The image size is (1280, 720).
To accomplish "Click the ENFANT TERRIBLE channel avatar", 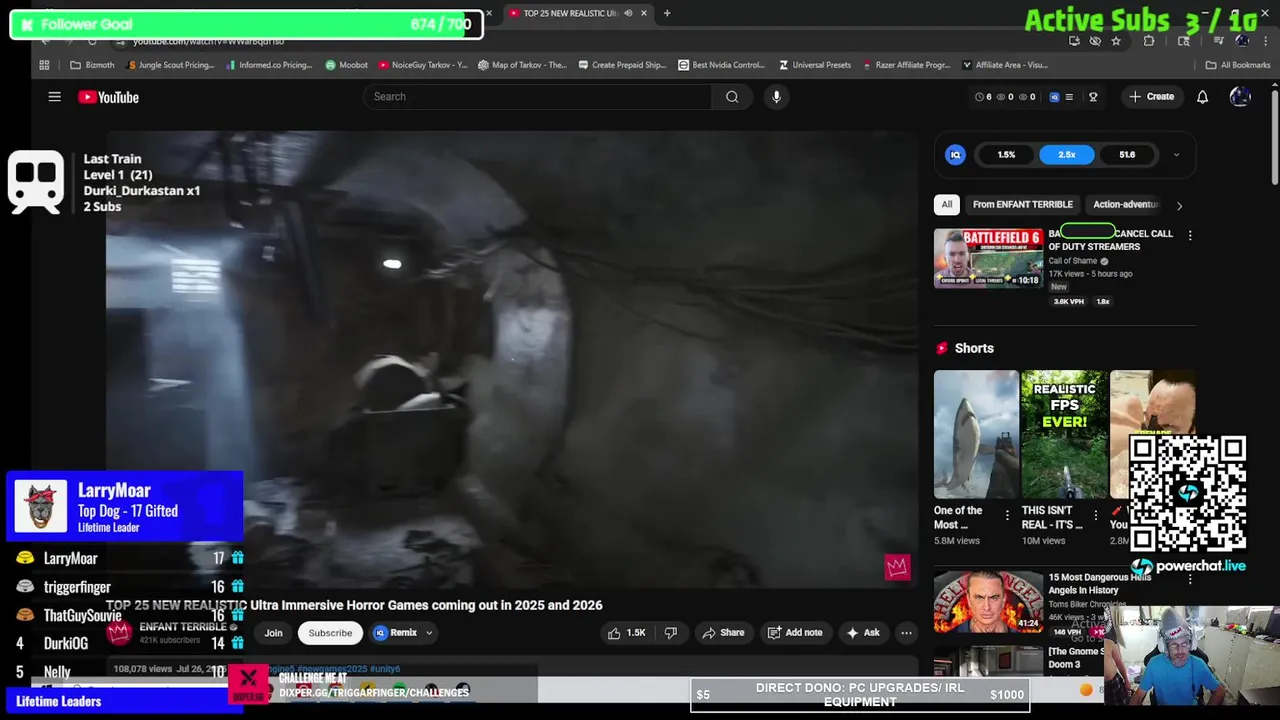I will tap(120, 632).
